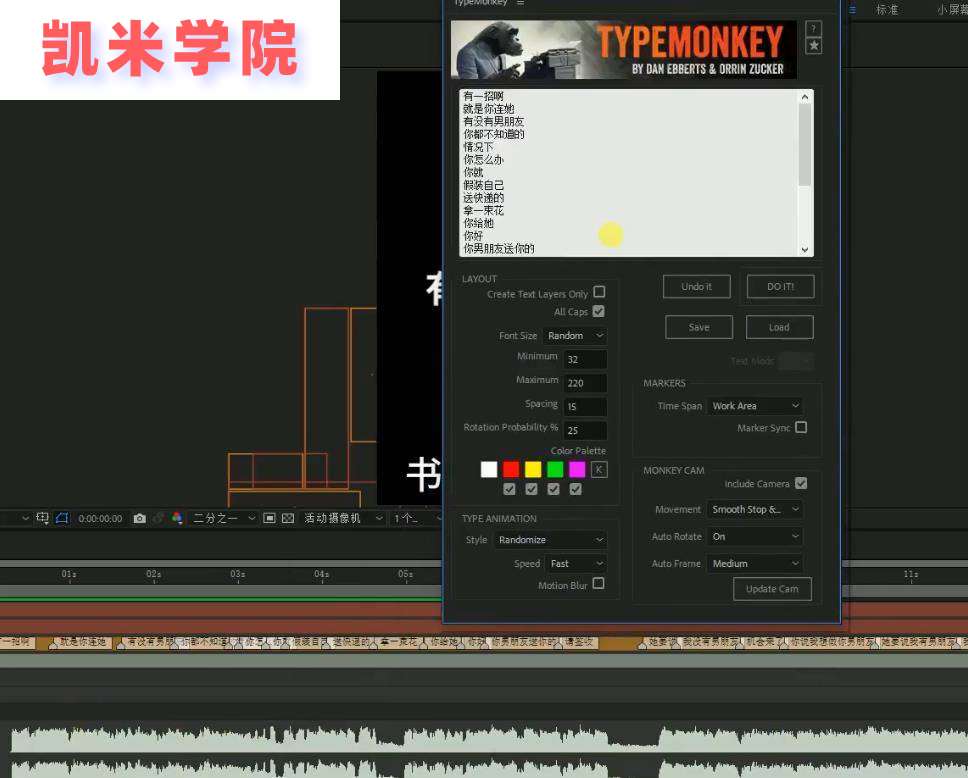The height and width of the screenshot is (778, 968).
Task: Toggle region of interest icon
Action: [269, 518]
